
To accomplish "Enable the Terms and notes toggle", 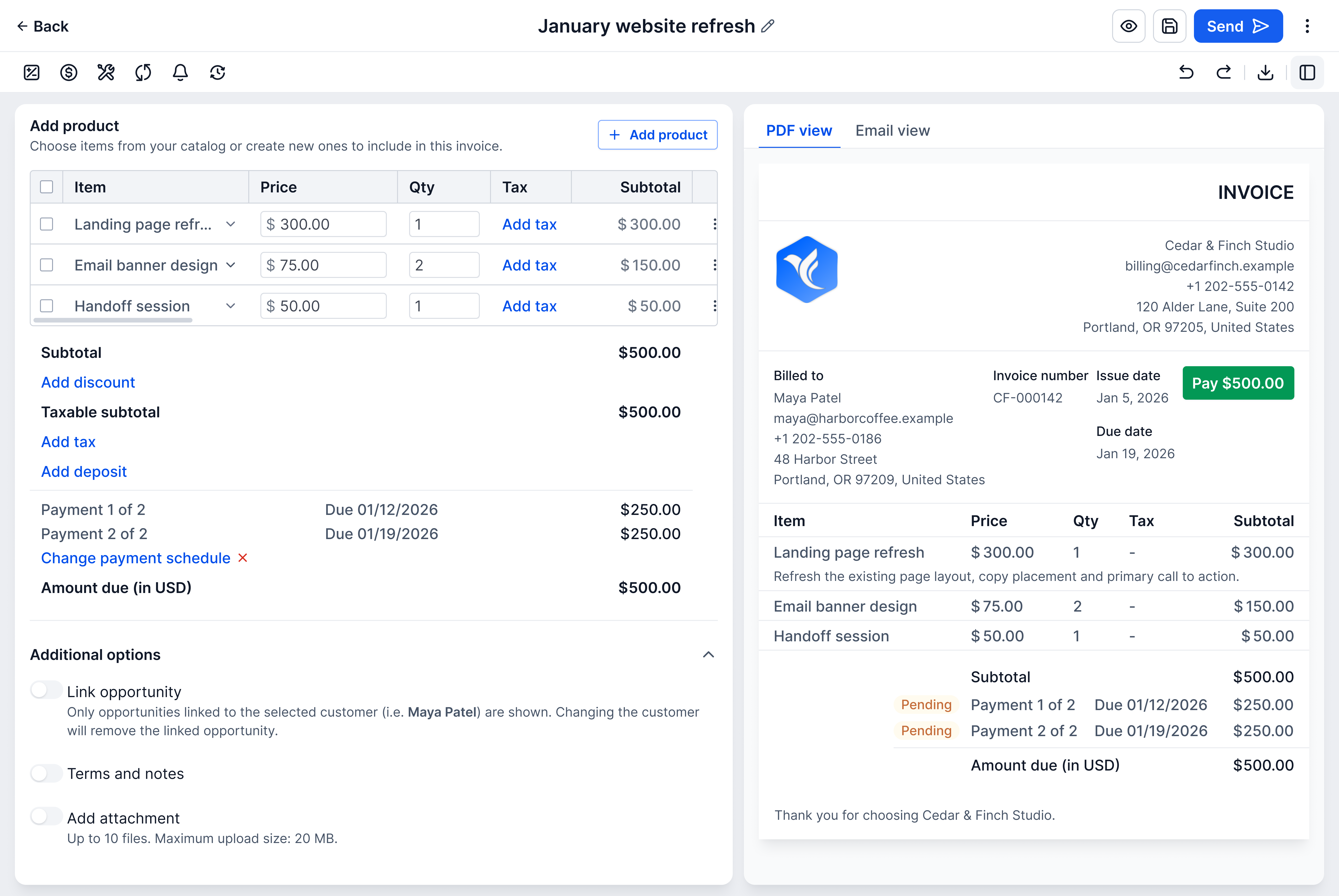I will 46,773.
